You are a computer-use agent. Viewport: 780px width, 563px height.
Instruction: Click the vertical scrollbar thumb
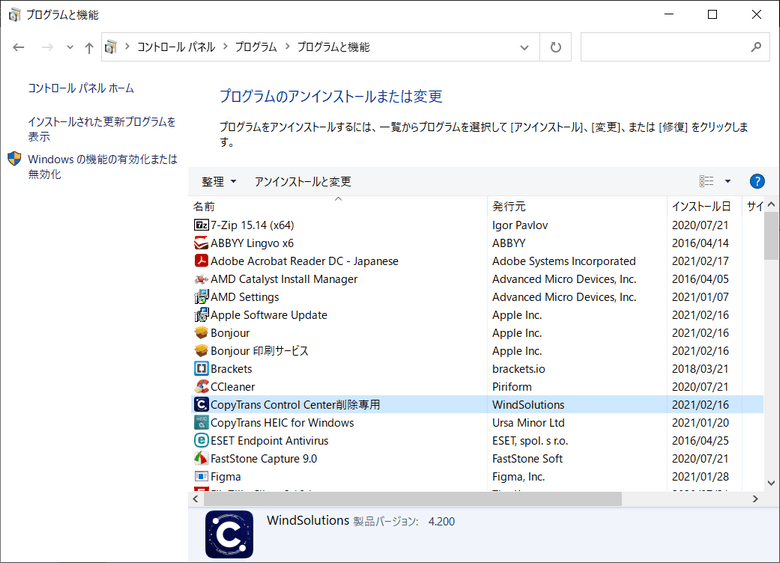(771, 235)
